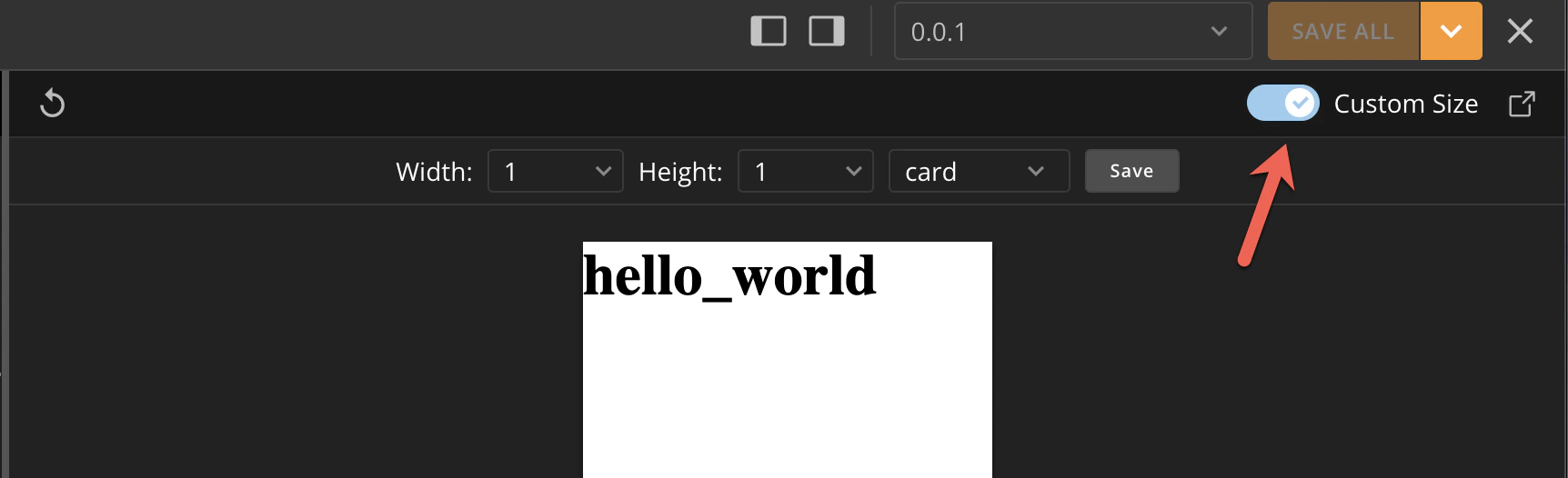Open the 0.0.1 version dropdown
Viewport: 1568px width, 478px height.
pos(1073,32)
